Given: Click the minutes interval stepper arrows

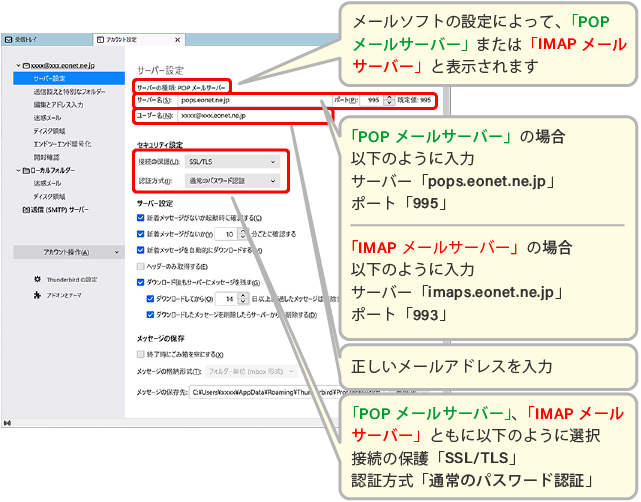Looking at the screenshot, I should pyautogui.click(x=243, y=234).
